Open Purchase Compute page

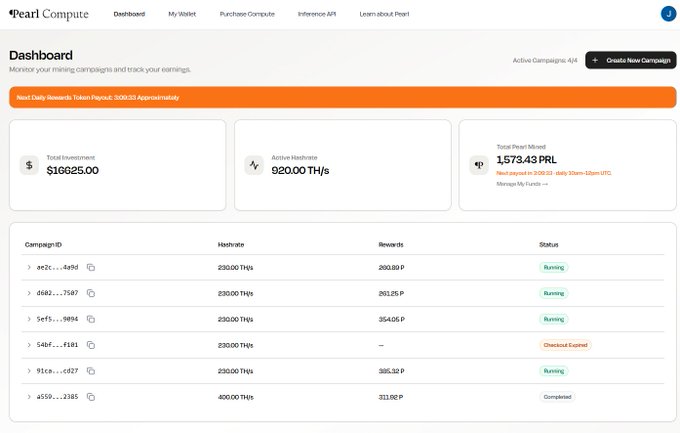click(x=247, y=14)
